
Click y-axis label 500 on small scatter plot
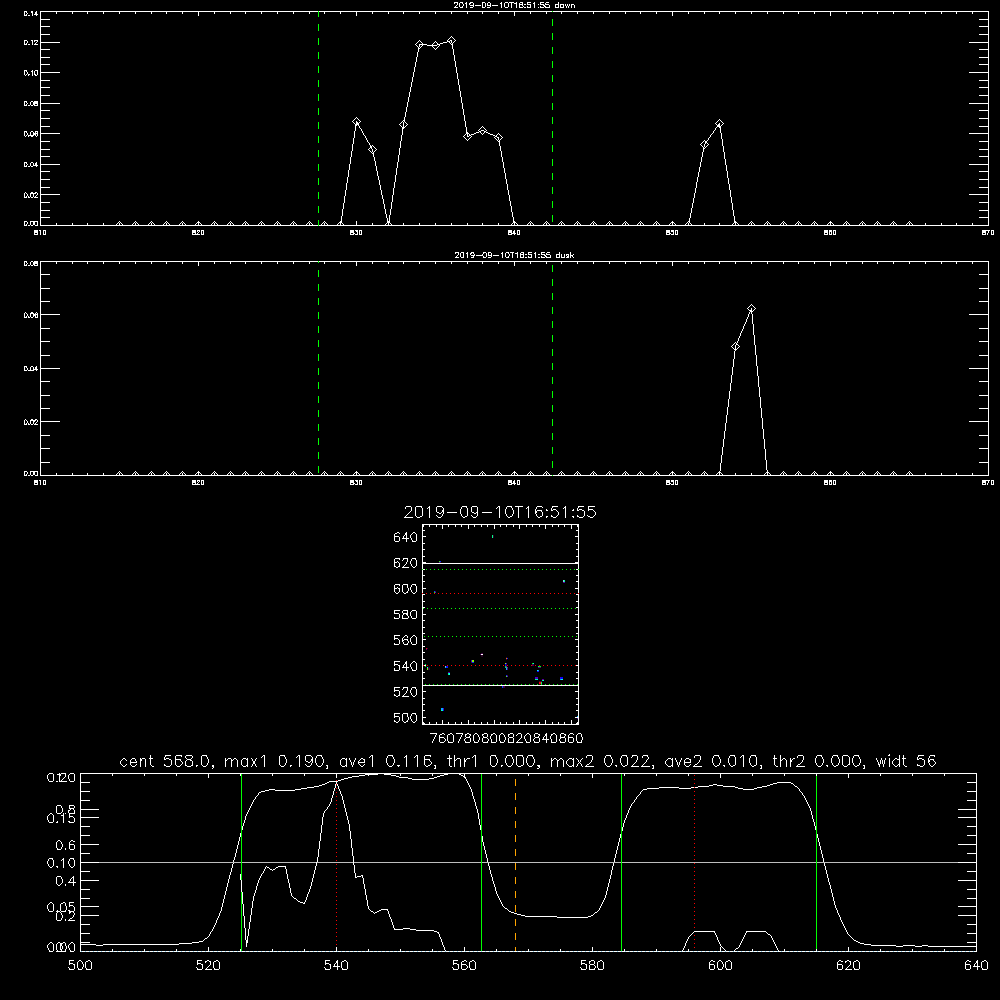tap(406, 717)
